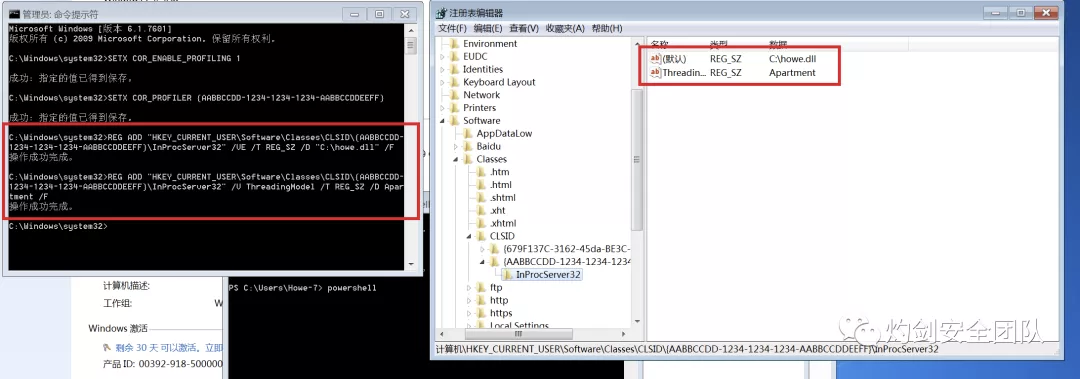This screenshot has height=379, width=1080.
Task: Open the Registry Editor title bar icon
Action: point(443,12)
